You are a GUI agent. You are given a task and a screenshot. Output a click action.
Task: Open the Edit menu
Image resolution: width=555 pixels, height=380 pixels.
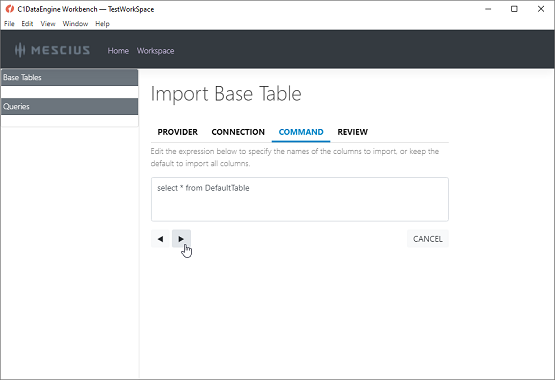[27, 24]
